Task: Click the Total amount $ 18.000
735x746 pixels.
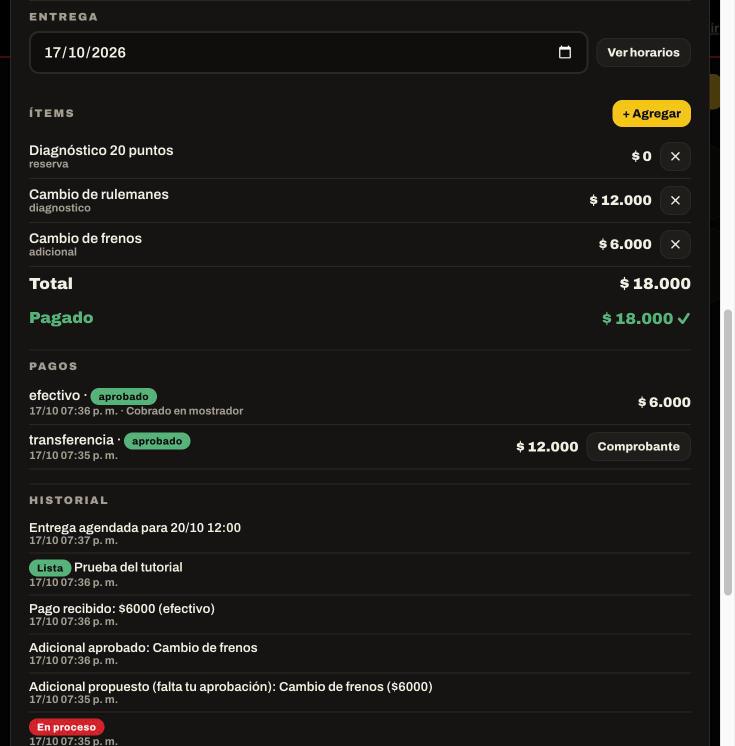Action: coord(655,284)
